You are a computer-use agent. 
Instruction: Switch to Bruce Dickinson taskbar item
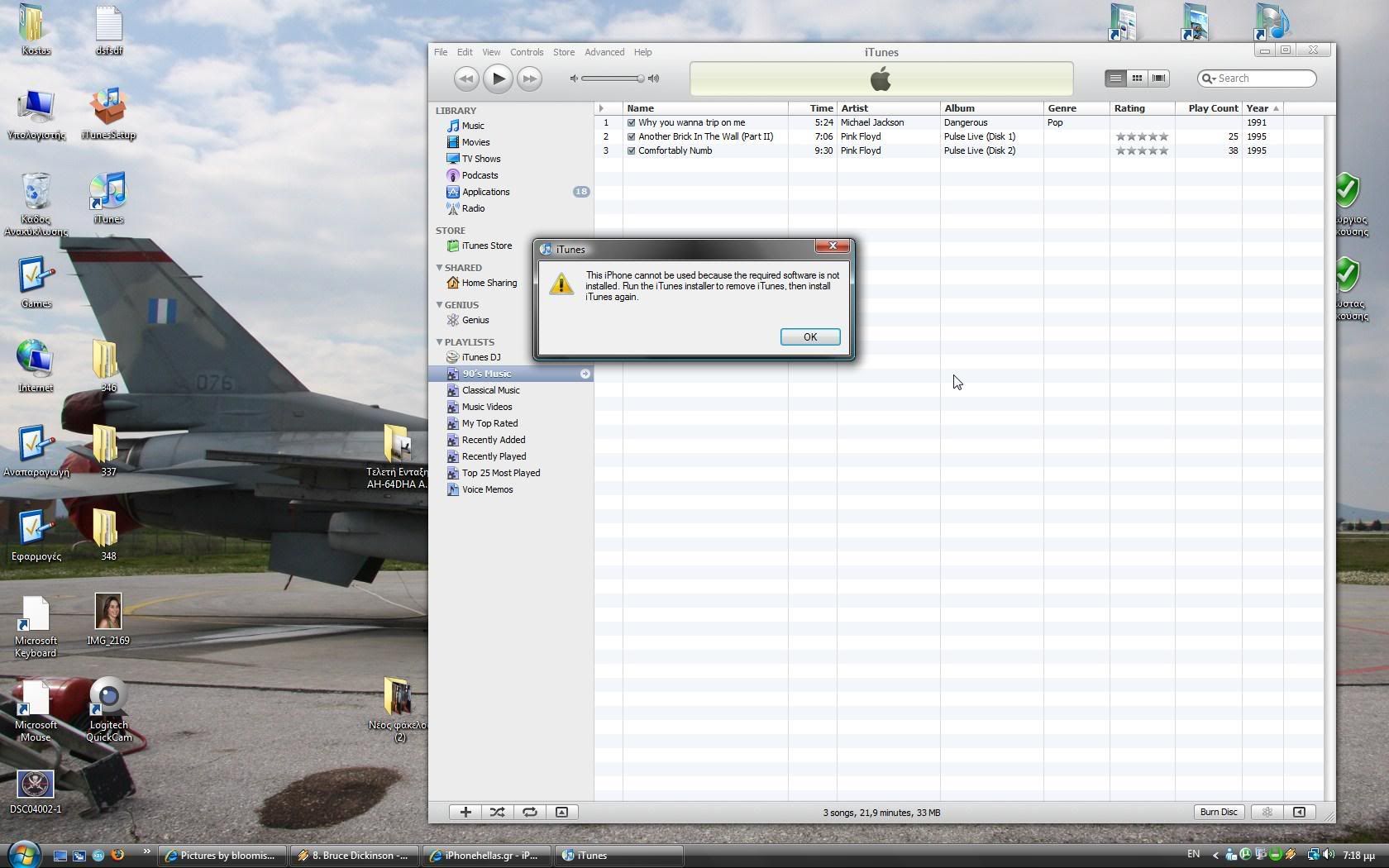(356, 856)
